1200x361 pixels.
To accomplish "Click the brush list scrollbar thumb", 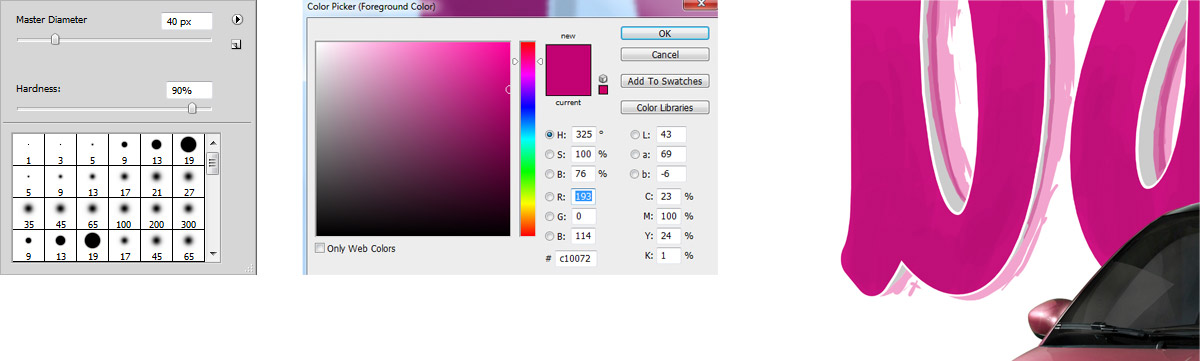I will coord(213,163).
